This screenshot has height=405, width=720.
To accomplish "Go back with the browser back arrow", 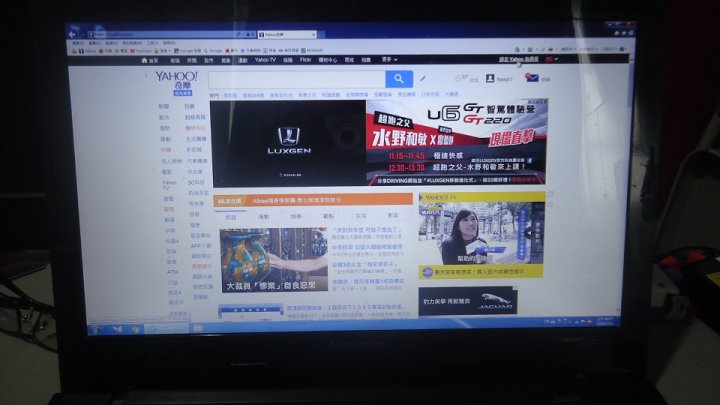I will point(72,34).
